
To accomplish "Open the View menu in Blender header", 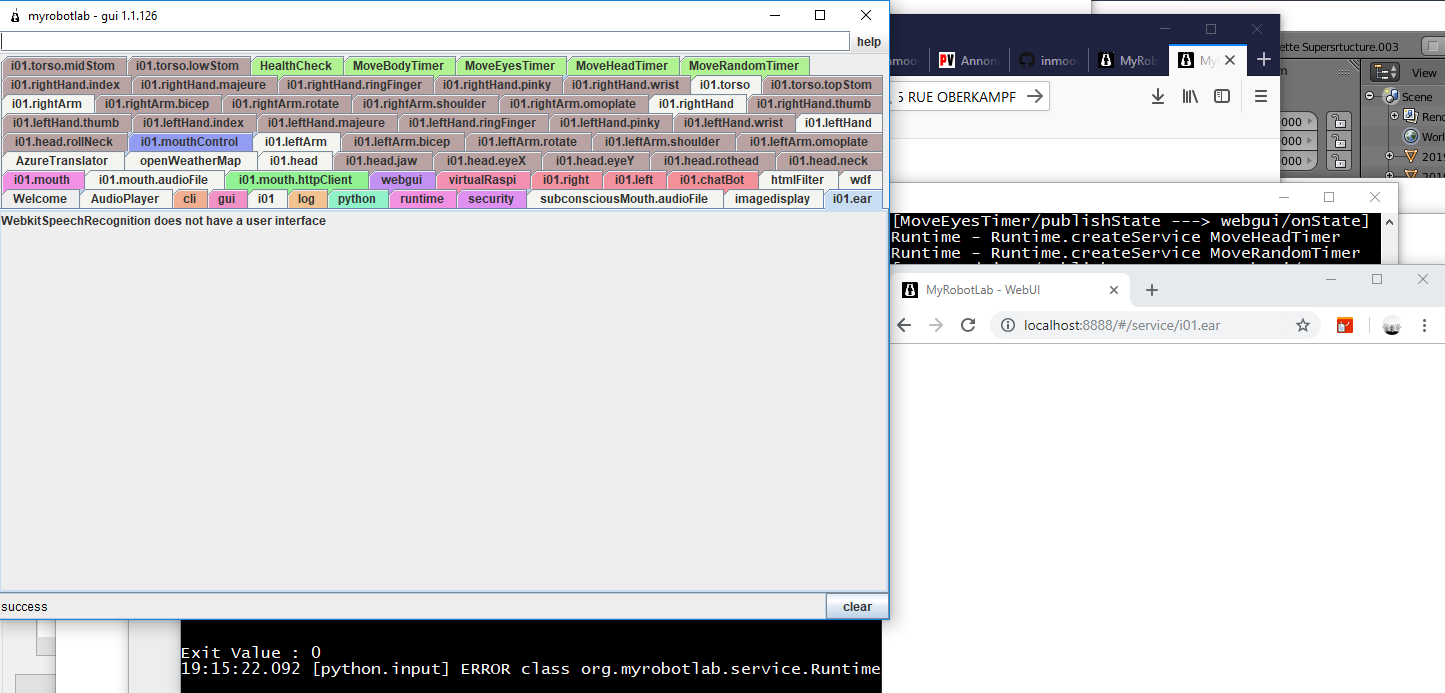I will pos(1424,73).
